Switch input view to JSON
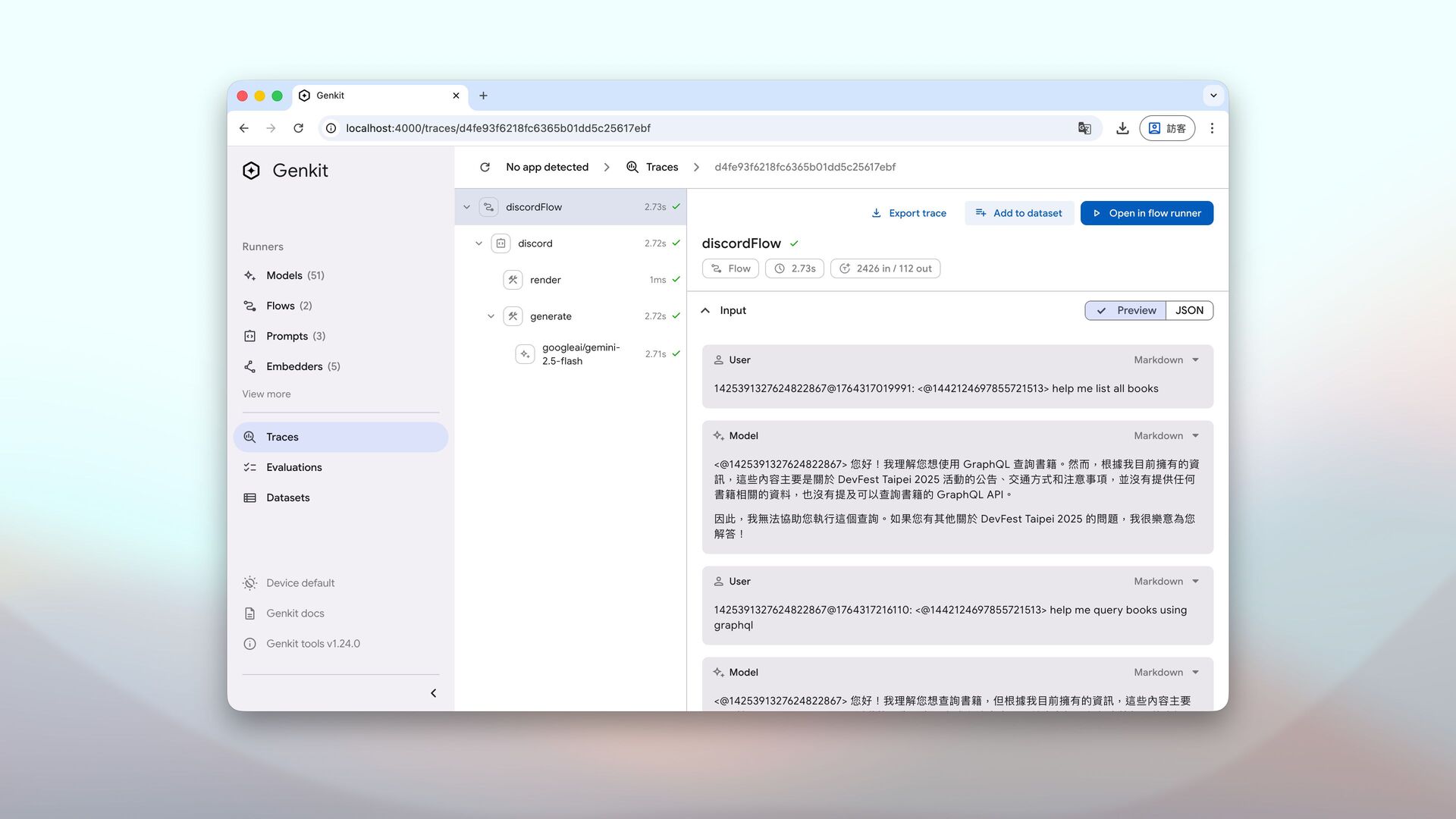This screenshot has width=1456, height=819. point(1189,310)
